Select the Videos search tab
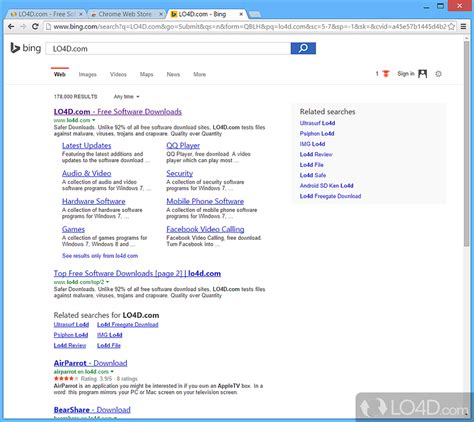Image resolution: width=474 pixels, height=422 pixels. click(x=118, y=74)
